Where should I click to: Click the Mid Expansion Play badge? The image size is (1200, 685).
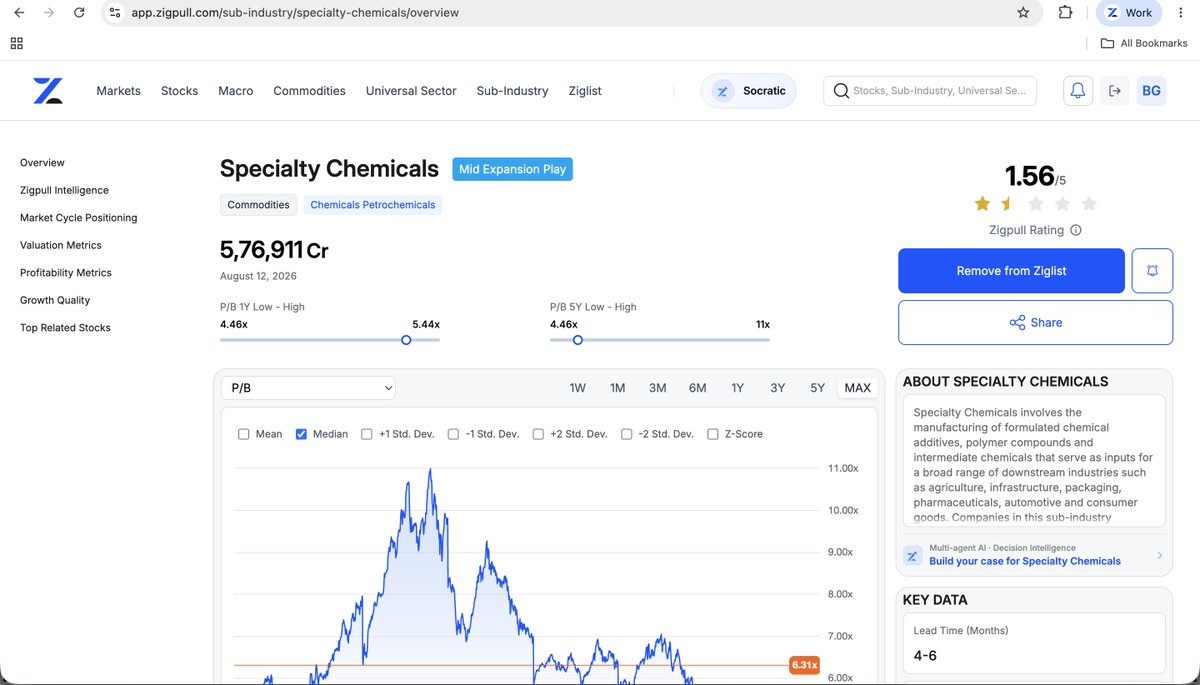pyautogui.click(x=512, y=169)
